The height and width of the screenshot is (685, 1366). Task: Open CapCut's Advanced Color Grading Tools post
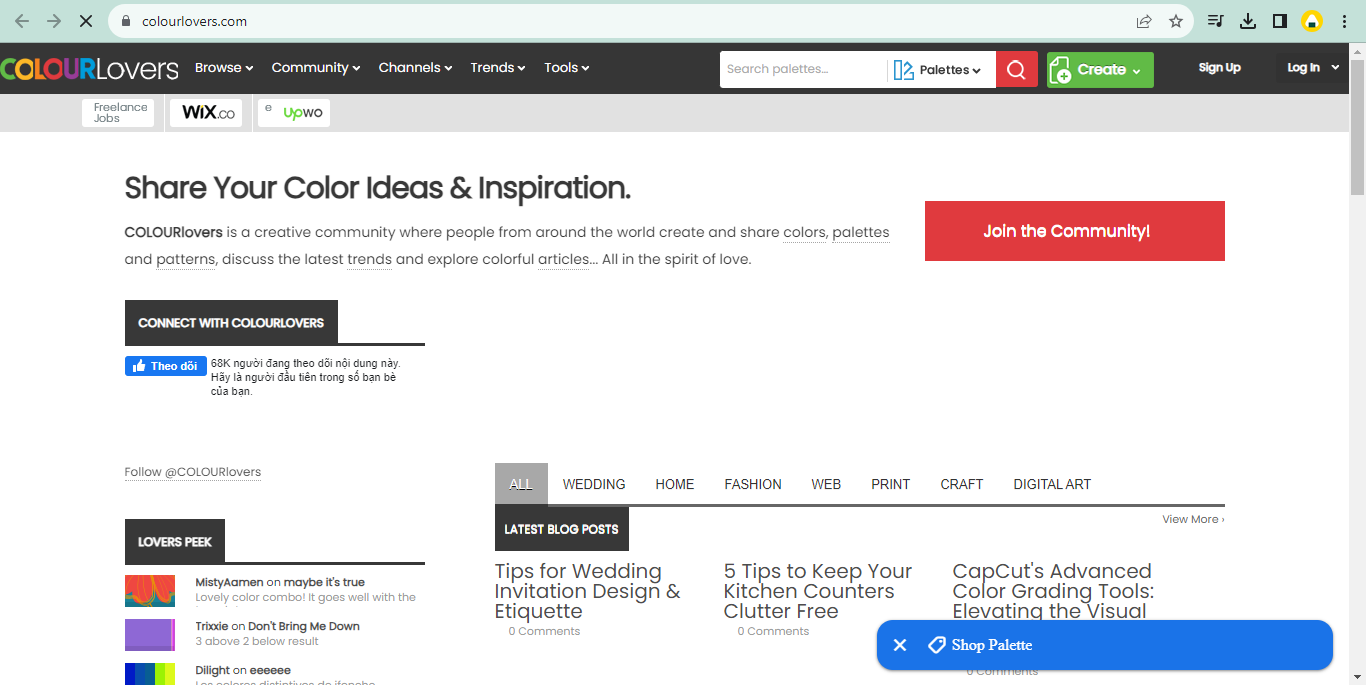tap(1053, 591)
